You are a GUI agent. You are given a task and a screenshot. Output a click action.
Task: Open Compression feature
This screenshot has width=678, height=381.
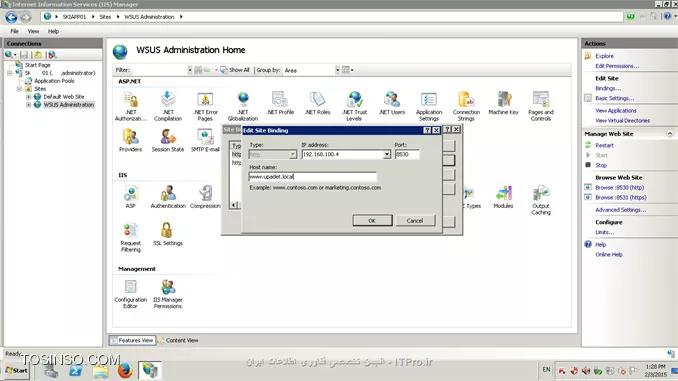pyautogui.click(x=205, y=197)
